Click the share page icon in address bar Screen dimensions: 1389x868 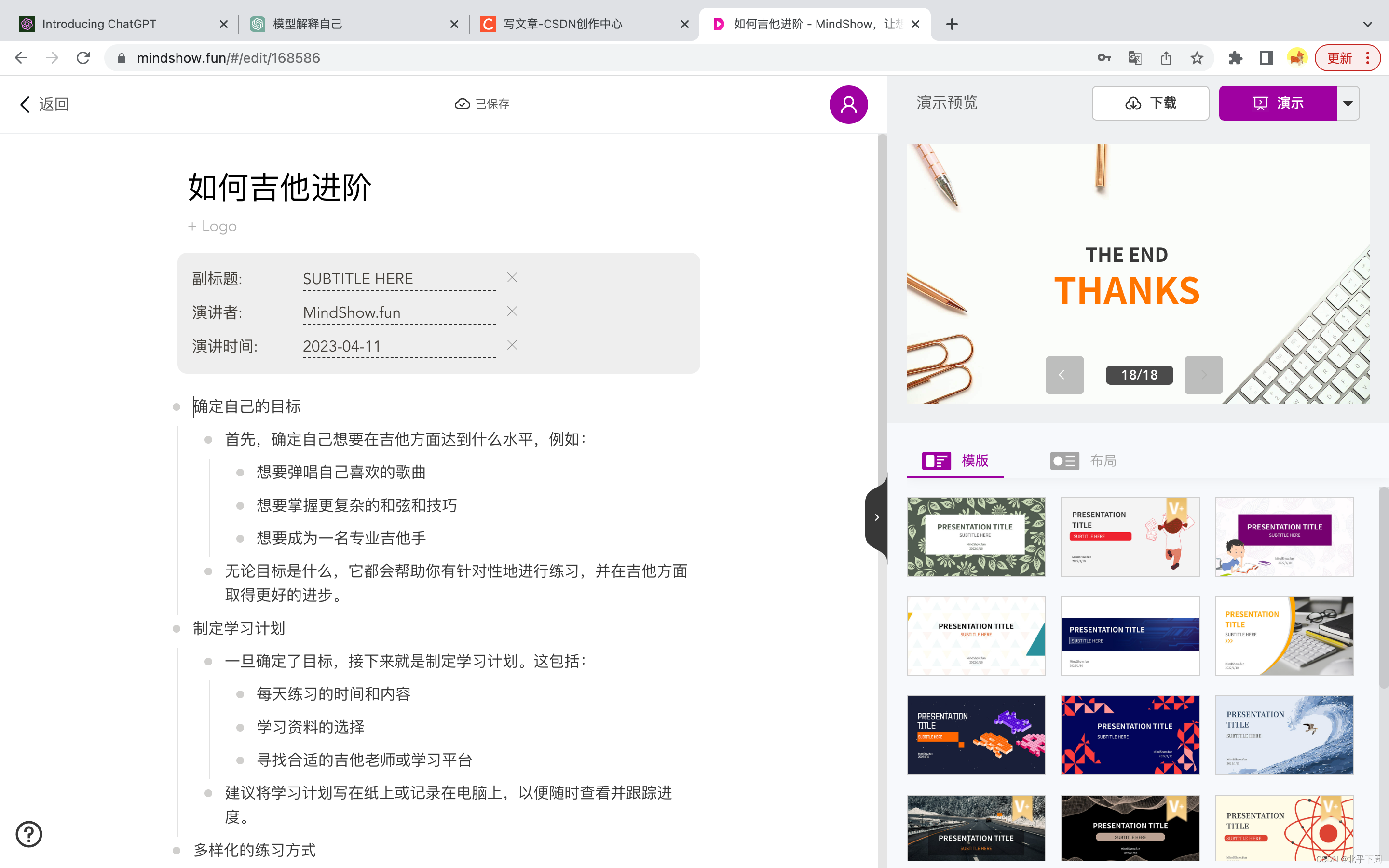pyautogui.click(x=1166, y=58)
